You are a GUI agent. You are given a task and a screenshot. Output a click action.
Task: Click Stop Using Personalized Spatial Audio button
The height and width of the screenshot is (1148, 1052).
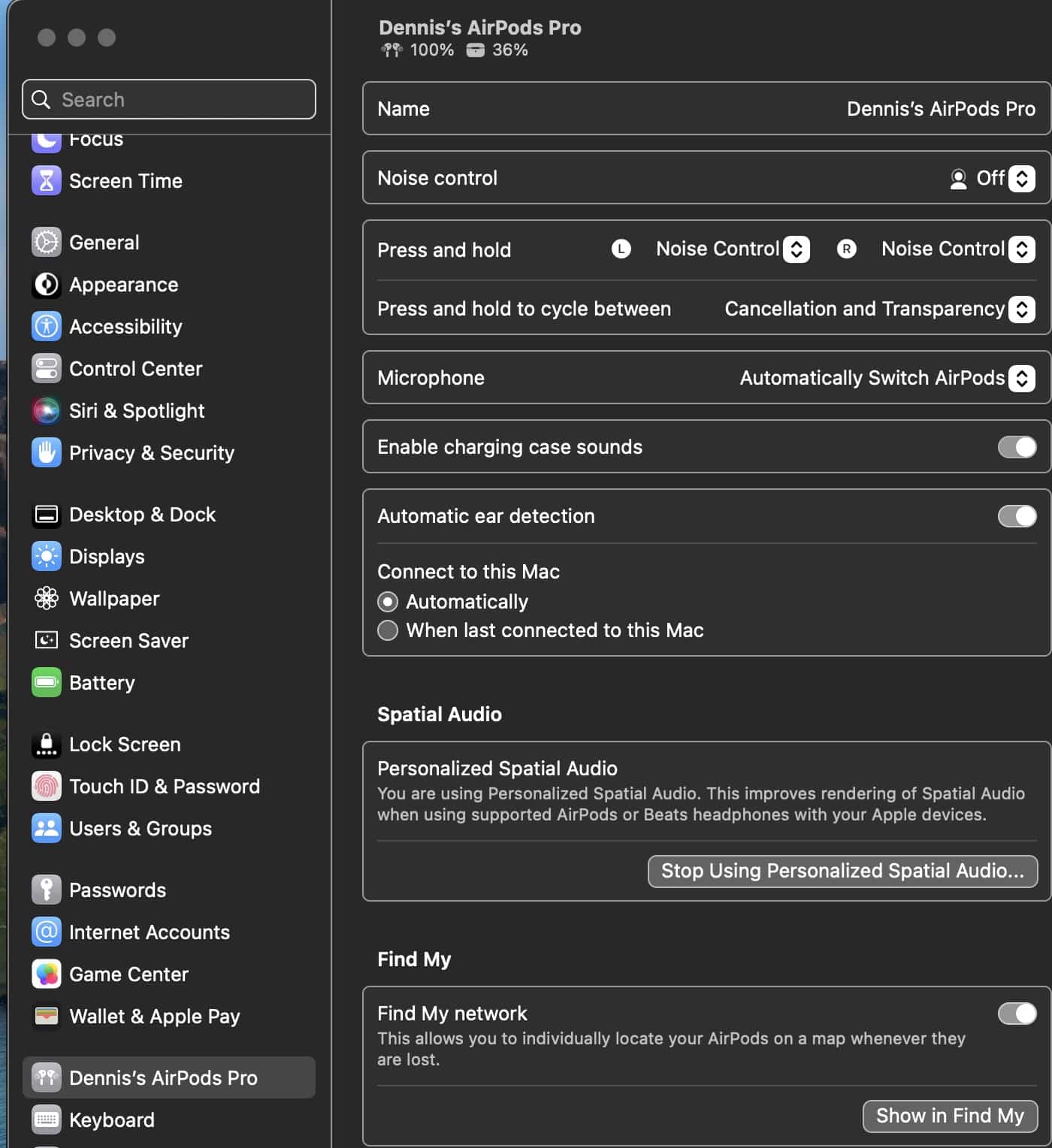click(x=842, y=871)
